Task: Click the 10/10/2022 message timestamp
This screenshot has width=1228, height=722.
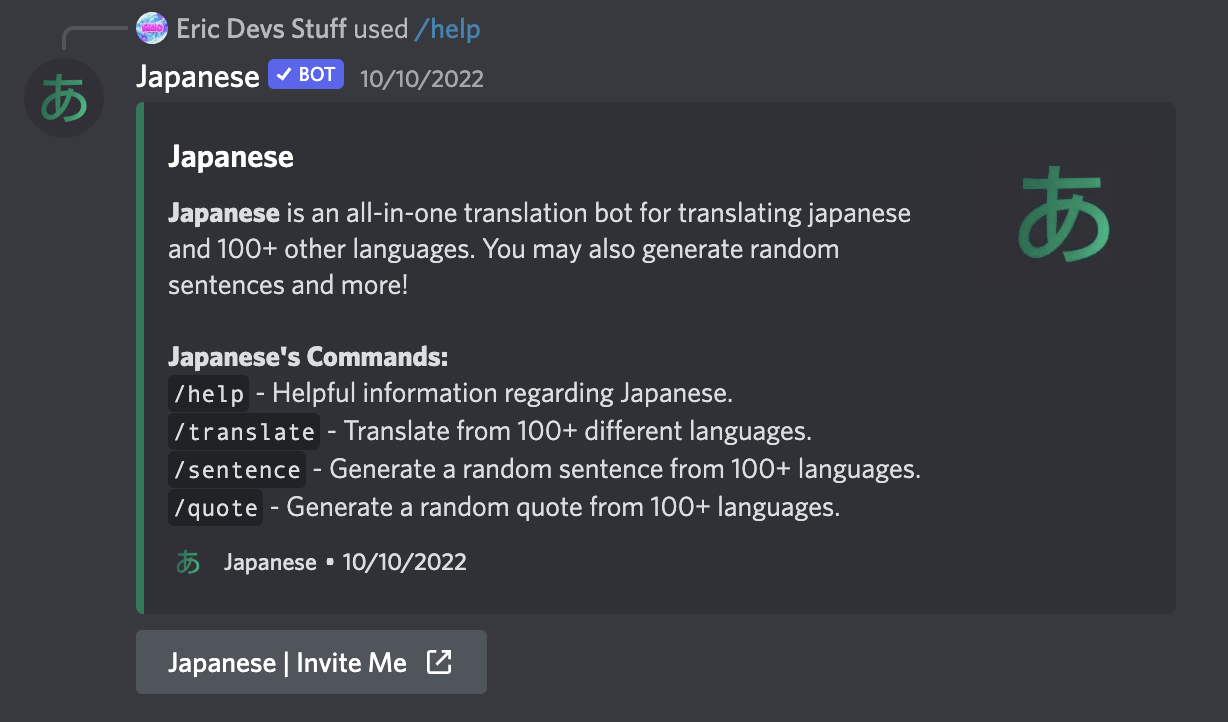Action: (x=421, y=76)
